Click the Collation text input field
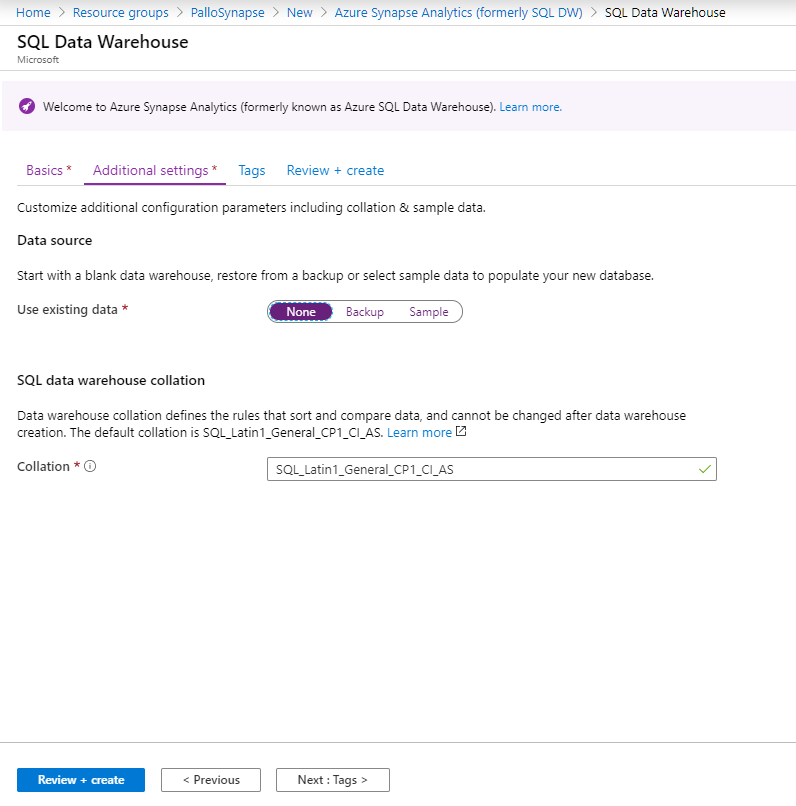The width and height of the screenshot is (796, 806). 491,469
